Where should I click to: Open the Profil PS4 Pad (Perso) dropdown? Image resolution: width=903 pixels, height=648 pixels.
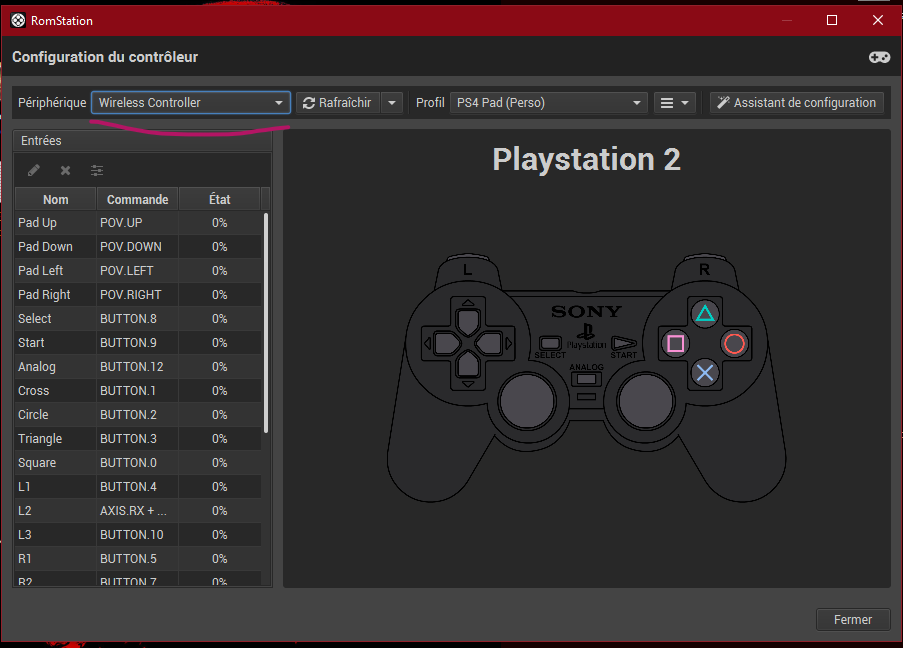coord(549,103)
